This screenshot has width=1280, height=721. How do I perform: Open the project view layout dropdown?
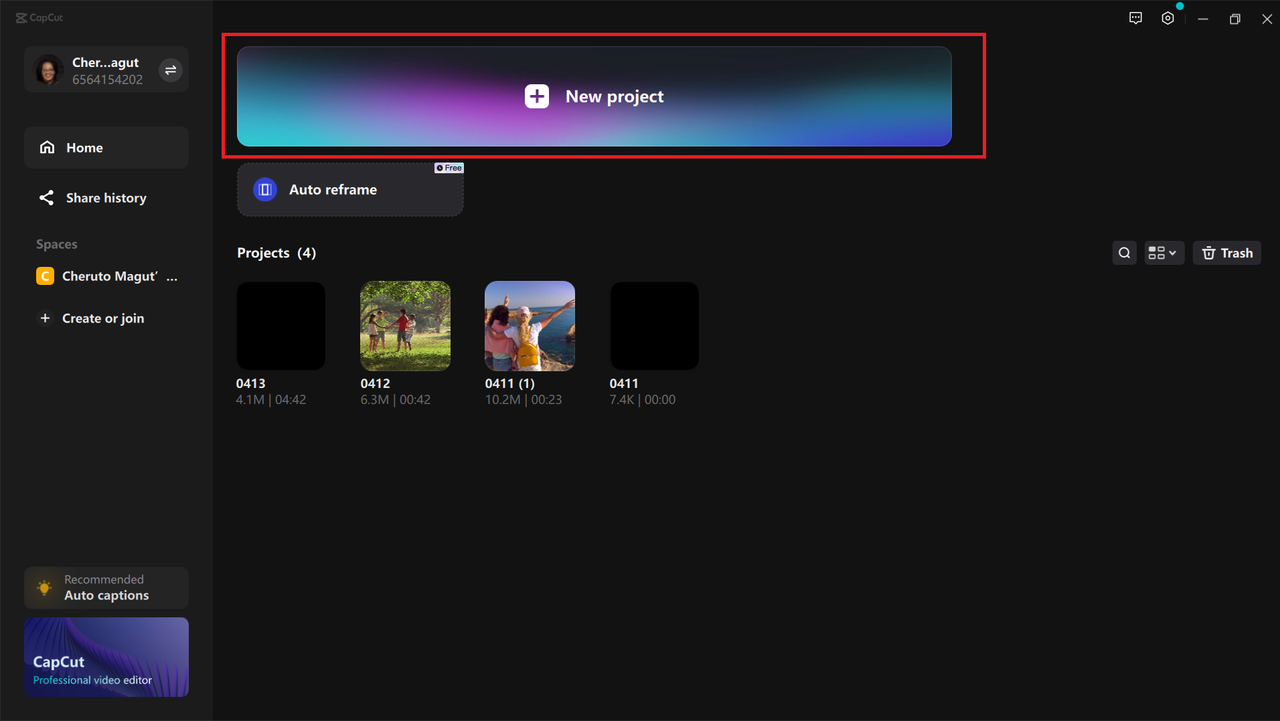(1163, 252)
